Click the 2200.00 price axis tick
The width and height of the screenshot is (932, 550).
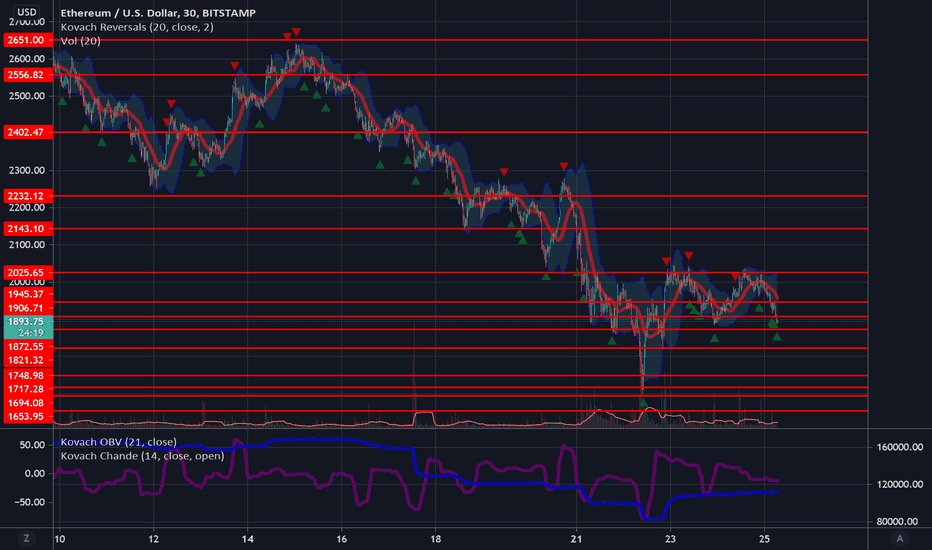pos(27,208)
